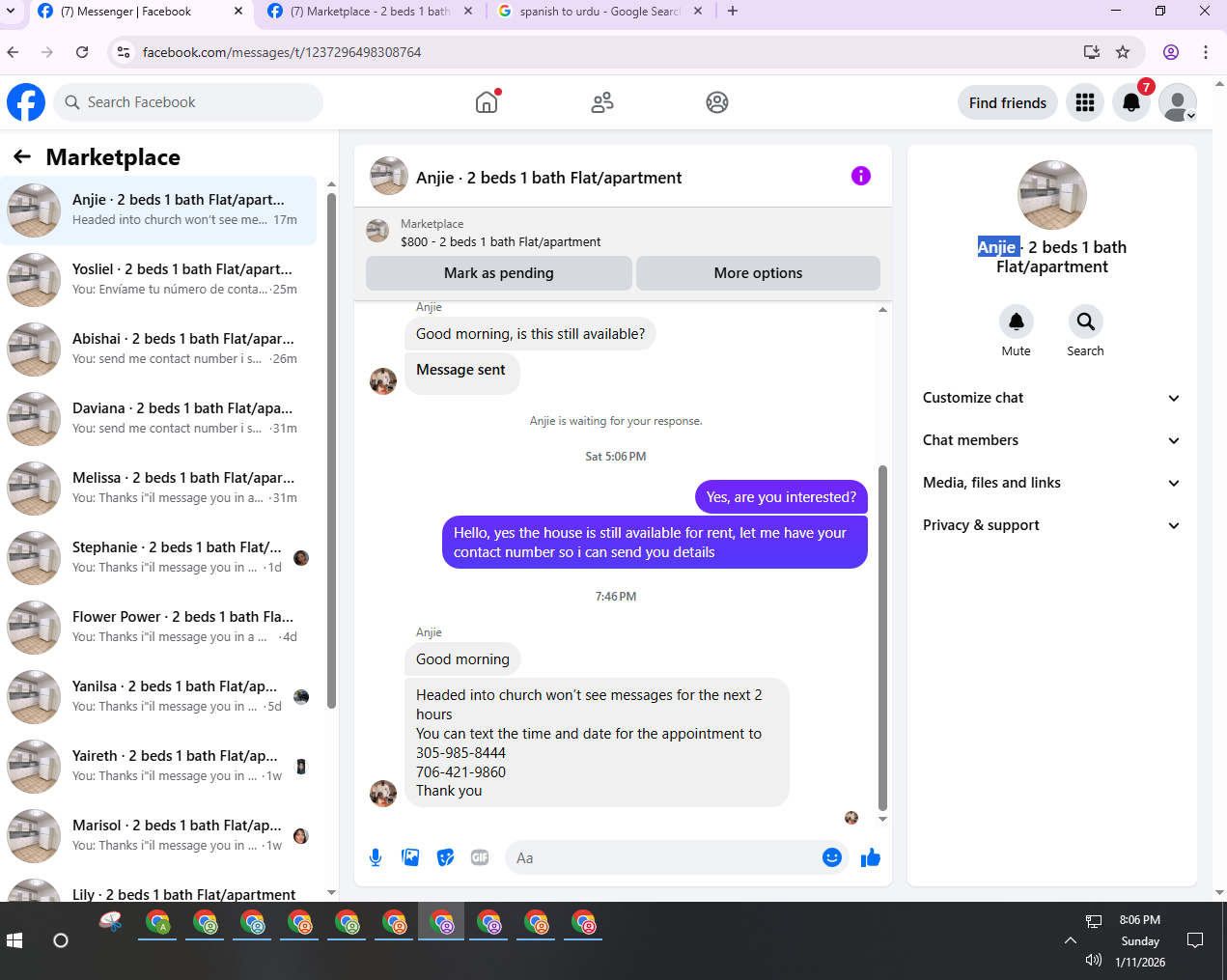
Task: Open the account profile avatar menu
Action: pos(1178,102)
